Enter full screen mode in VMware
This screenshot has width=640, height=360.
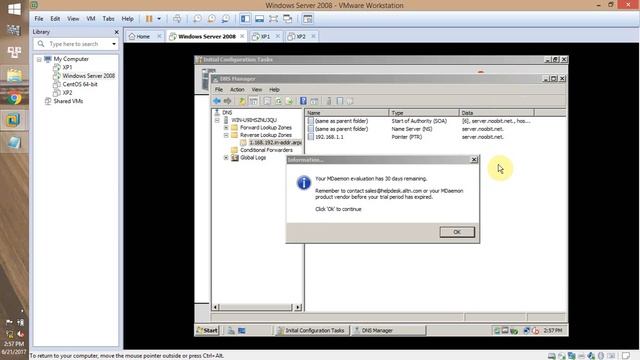[x=273, y=19]
